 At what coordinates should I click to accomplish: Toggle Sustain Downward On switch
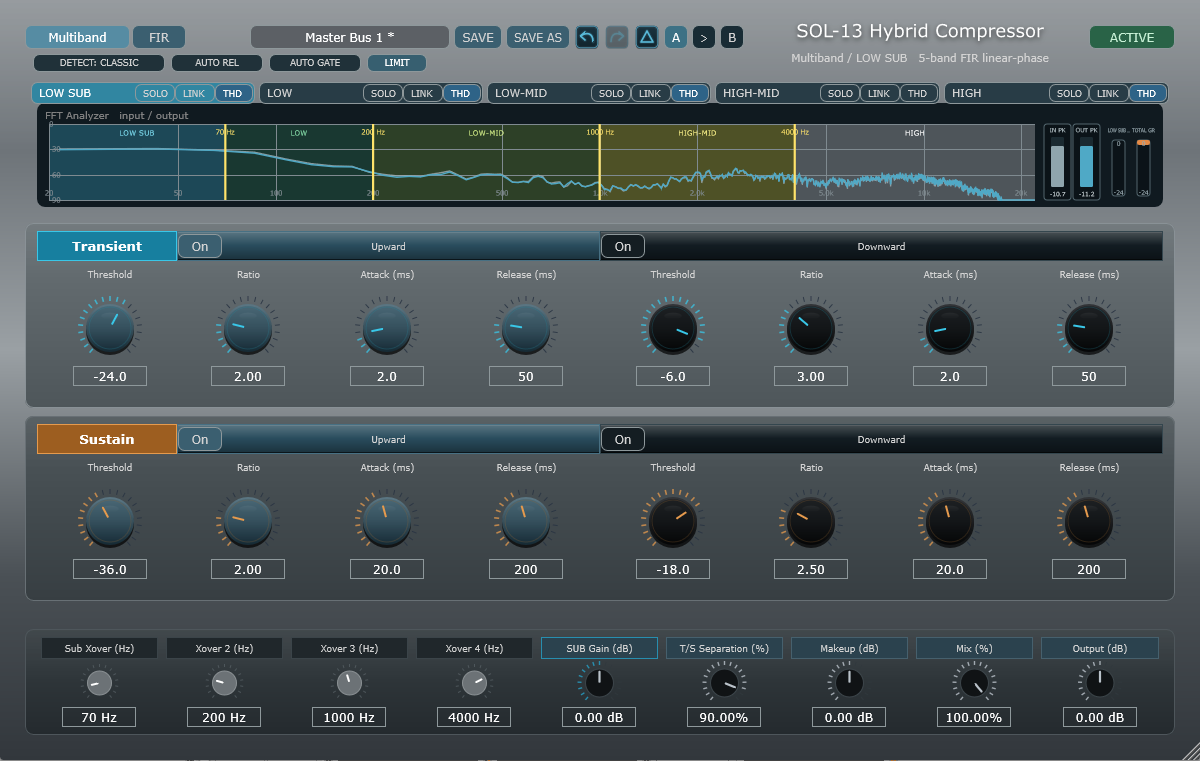pyautogui.click(x=623, y=439)
